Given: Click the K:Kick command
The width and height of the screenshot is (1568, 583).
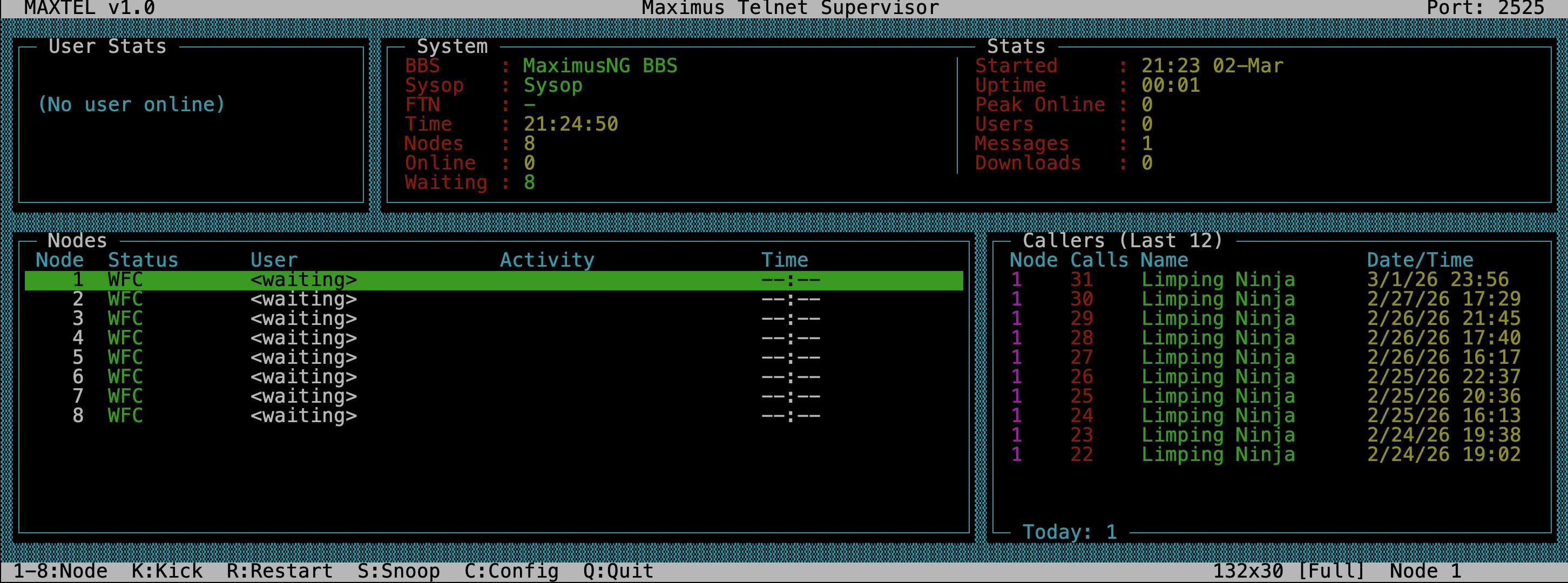Looking at the screenshot, I should [167, 571].
